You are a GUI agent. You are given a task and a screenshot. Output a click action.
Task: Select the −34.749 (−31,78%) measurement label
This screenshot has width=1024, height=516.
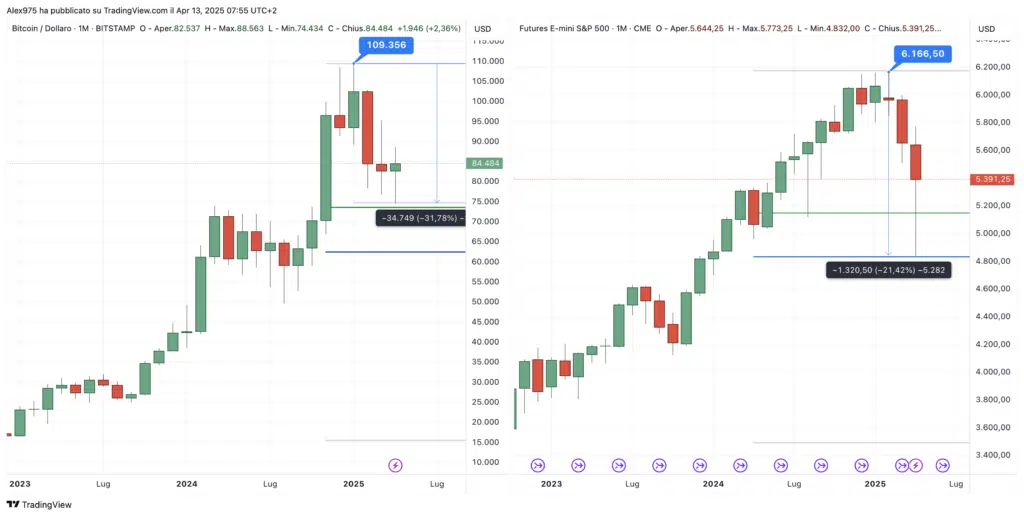tap(419, 217)
